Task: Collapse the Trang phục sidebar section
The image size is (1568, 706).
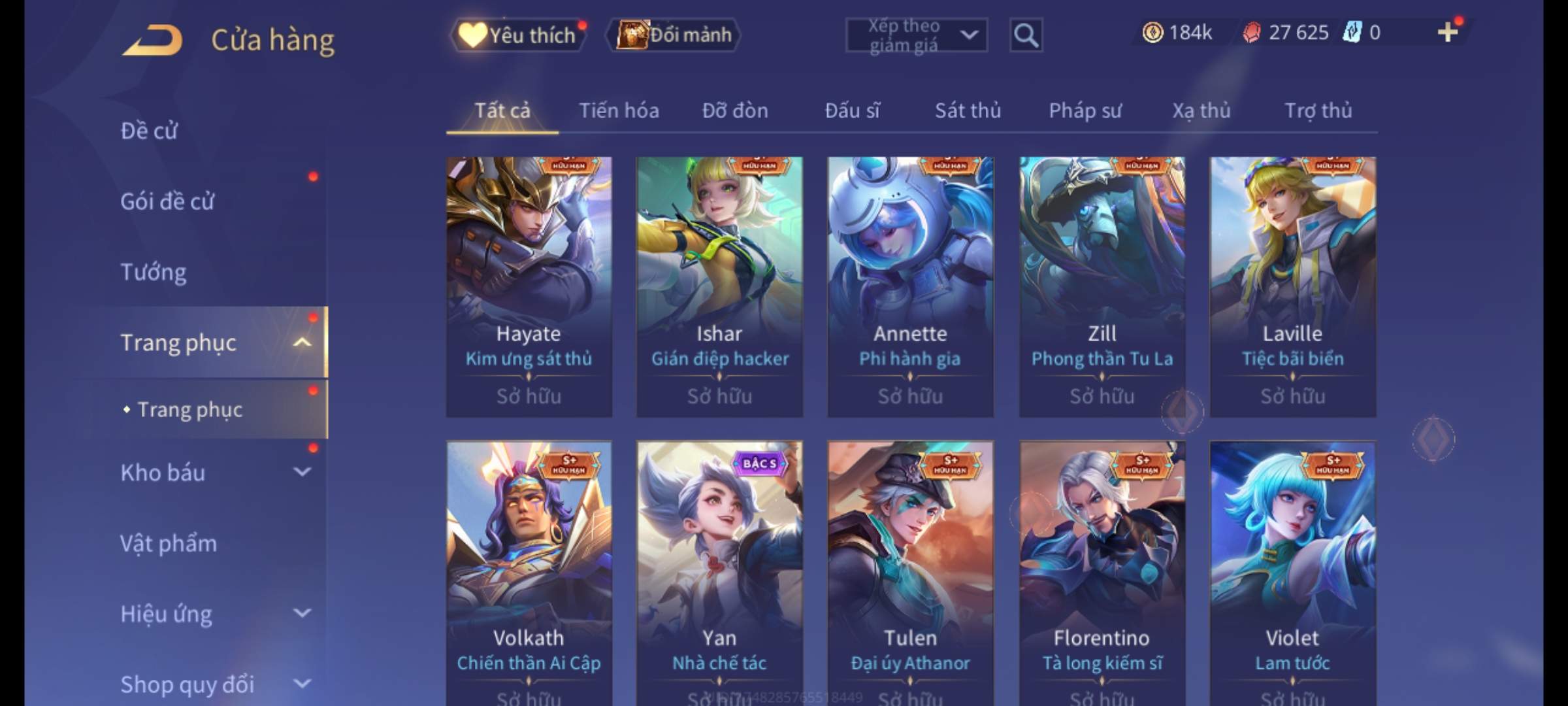Action: tap(302, 343)
